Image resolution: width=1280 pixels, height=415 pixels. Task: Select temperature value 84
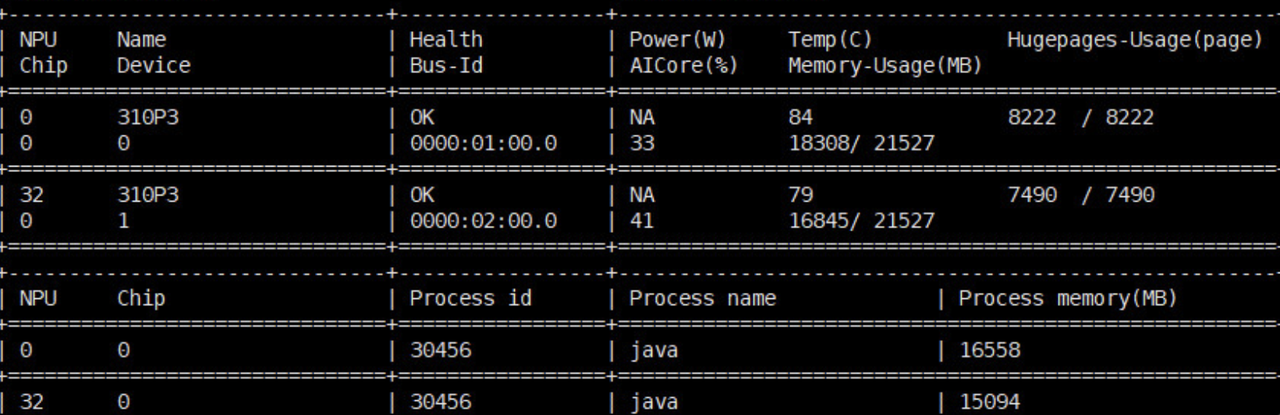pyautogui.click(x=800, y=118)
